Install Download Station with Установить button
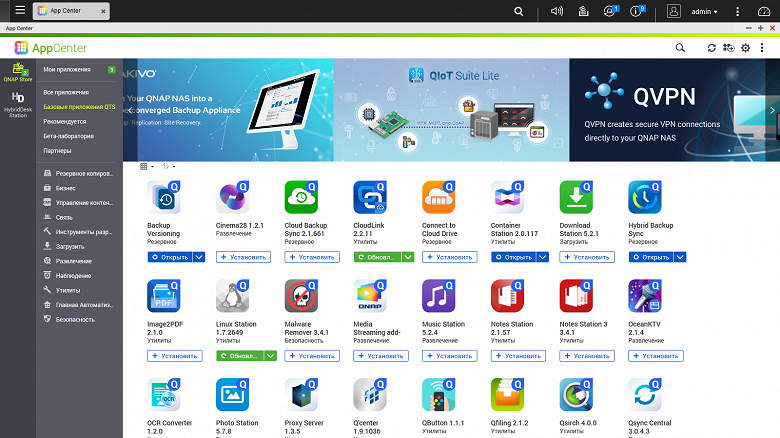This screenshot has width=780, height=438. tap(587, 257)
